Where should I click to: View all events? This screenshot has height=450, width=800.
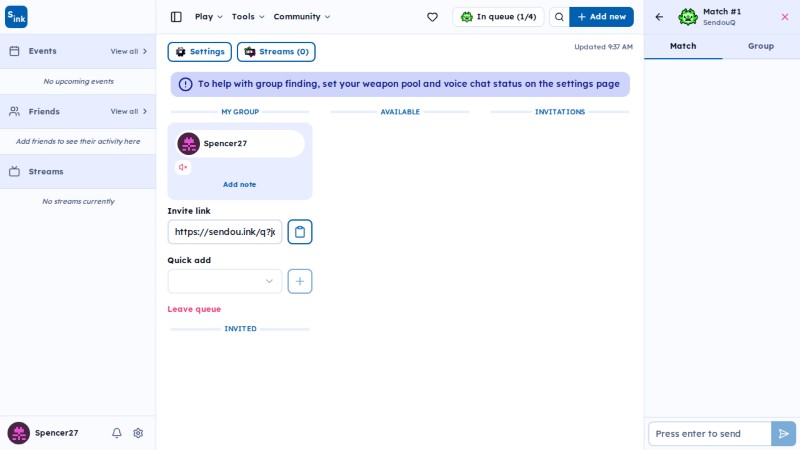[129, 51]
